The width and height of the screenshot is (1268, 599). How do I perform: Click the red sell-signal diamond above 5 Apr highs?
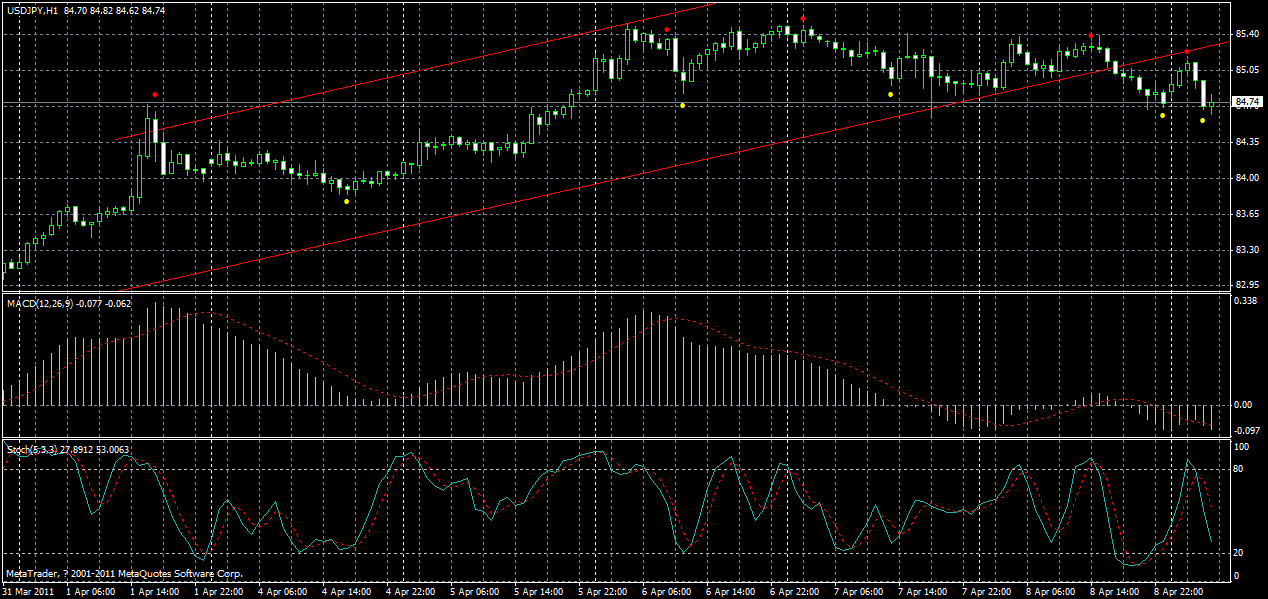pos(803,18)
